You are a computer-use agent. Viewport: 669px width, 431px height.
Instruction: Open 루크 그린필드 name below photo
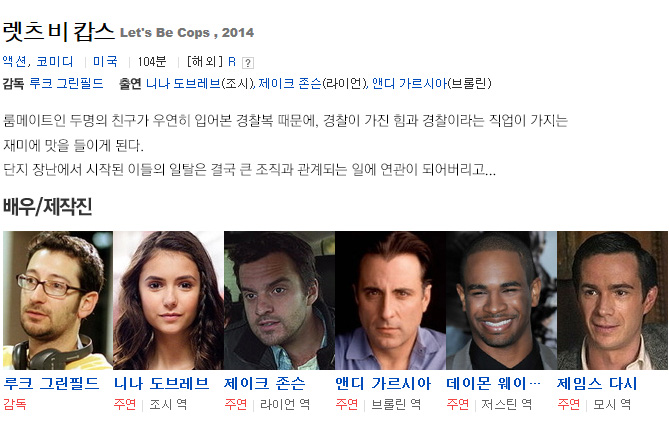(x=51, y=383)
